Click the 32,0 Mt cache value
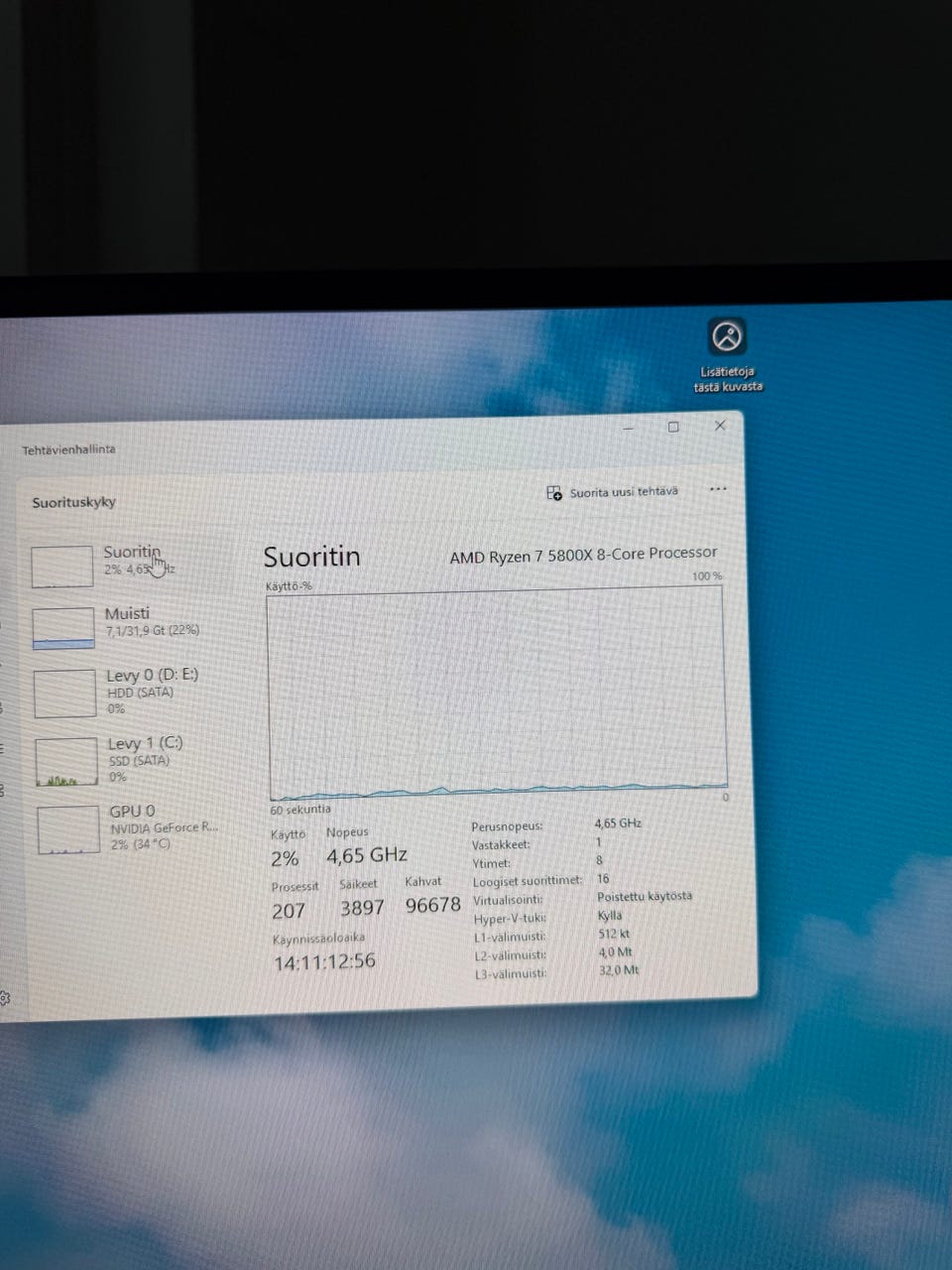Image resolution: width=952 pixels, height=1270 pixels. 619,970
